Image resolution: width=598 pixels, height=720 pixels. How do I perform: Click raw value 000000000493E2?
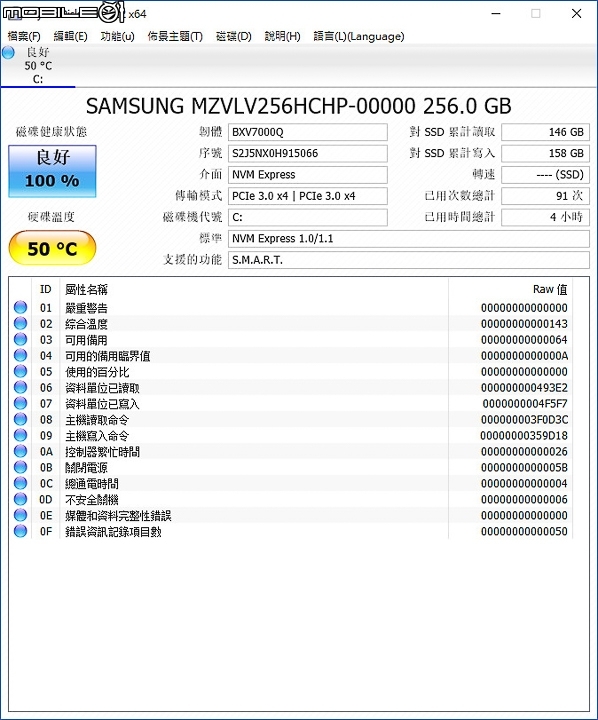524,388
